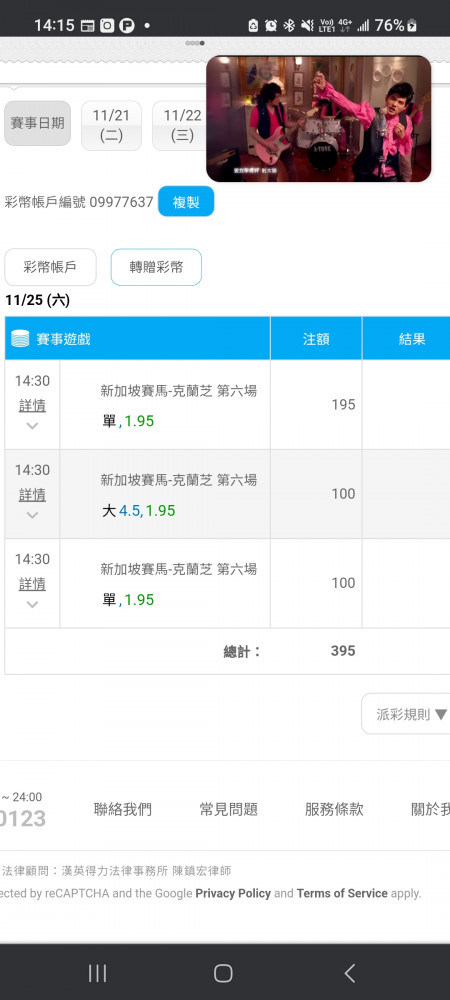Image resolution: width=450 pixels, height=1000 pixels.
Task: Tap the Bluetooth status bar icon
Action: pyautogui.click(x=289, y=26)
